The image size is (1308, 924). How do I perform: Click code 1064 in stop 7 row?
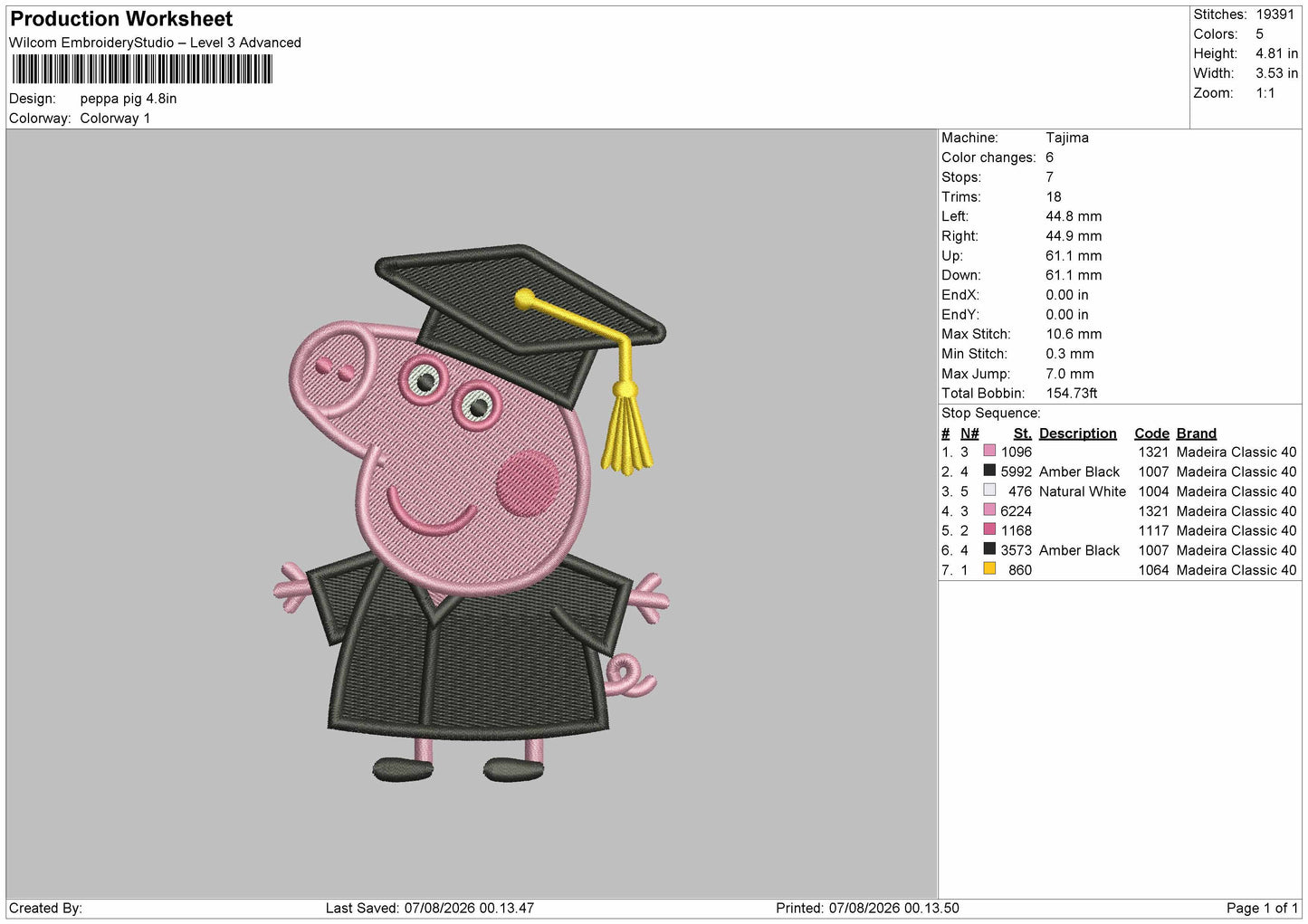point(1153,570)
